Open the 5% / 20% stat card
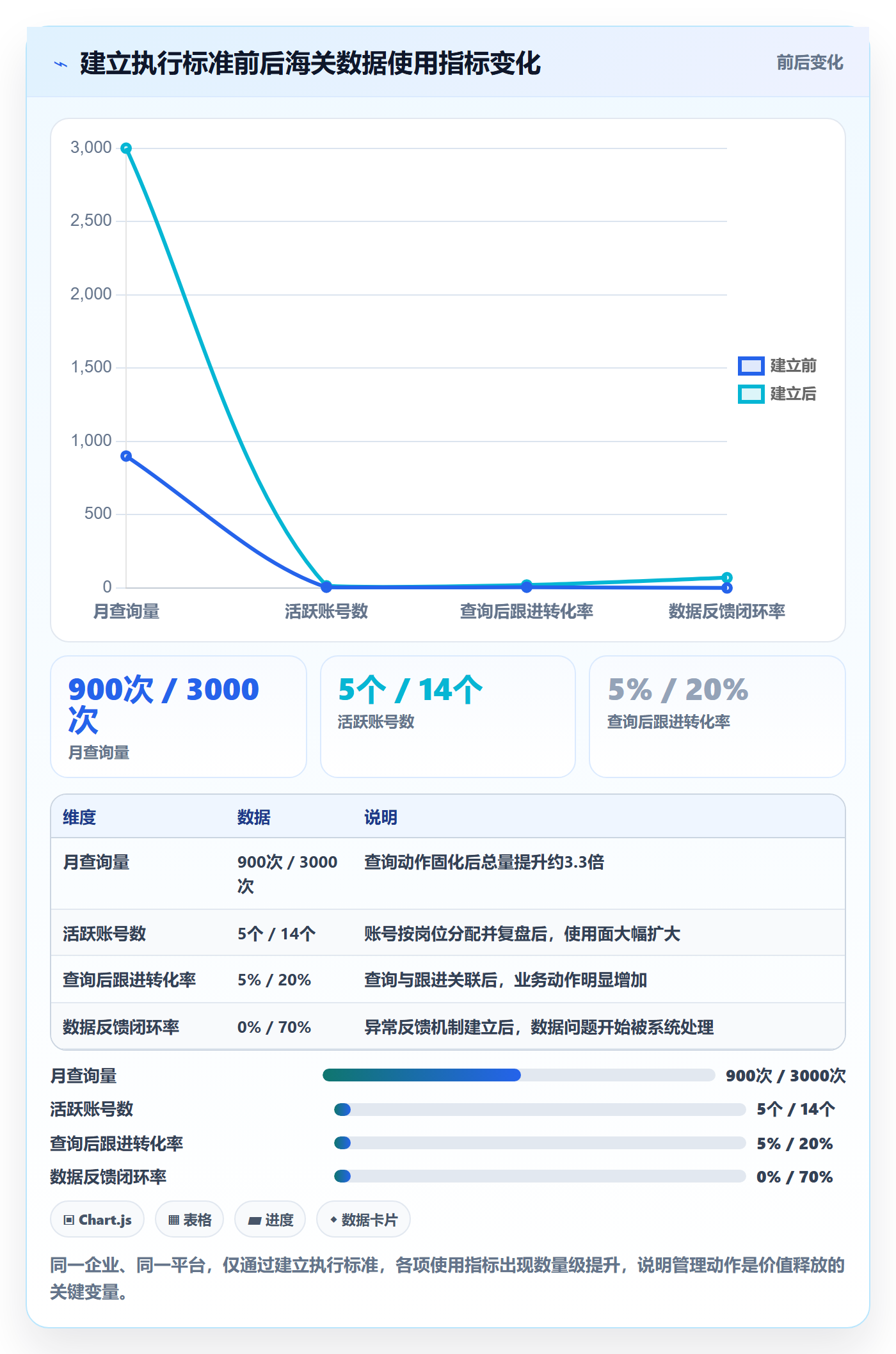This screenshot has height=1354, width=896. pos(717,717)
